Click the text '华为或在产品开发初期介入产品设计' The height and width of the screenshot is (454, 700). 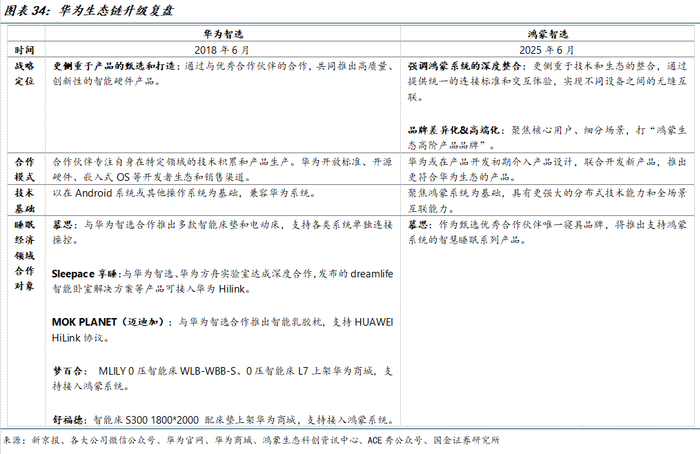pyautogui.click(x=490, y=162)
